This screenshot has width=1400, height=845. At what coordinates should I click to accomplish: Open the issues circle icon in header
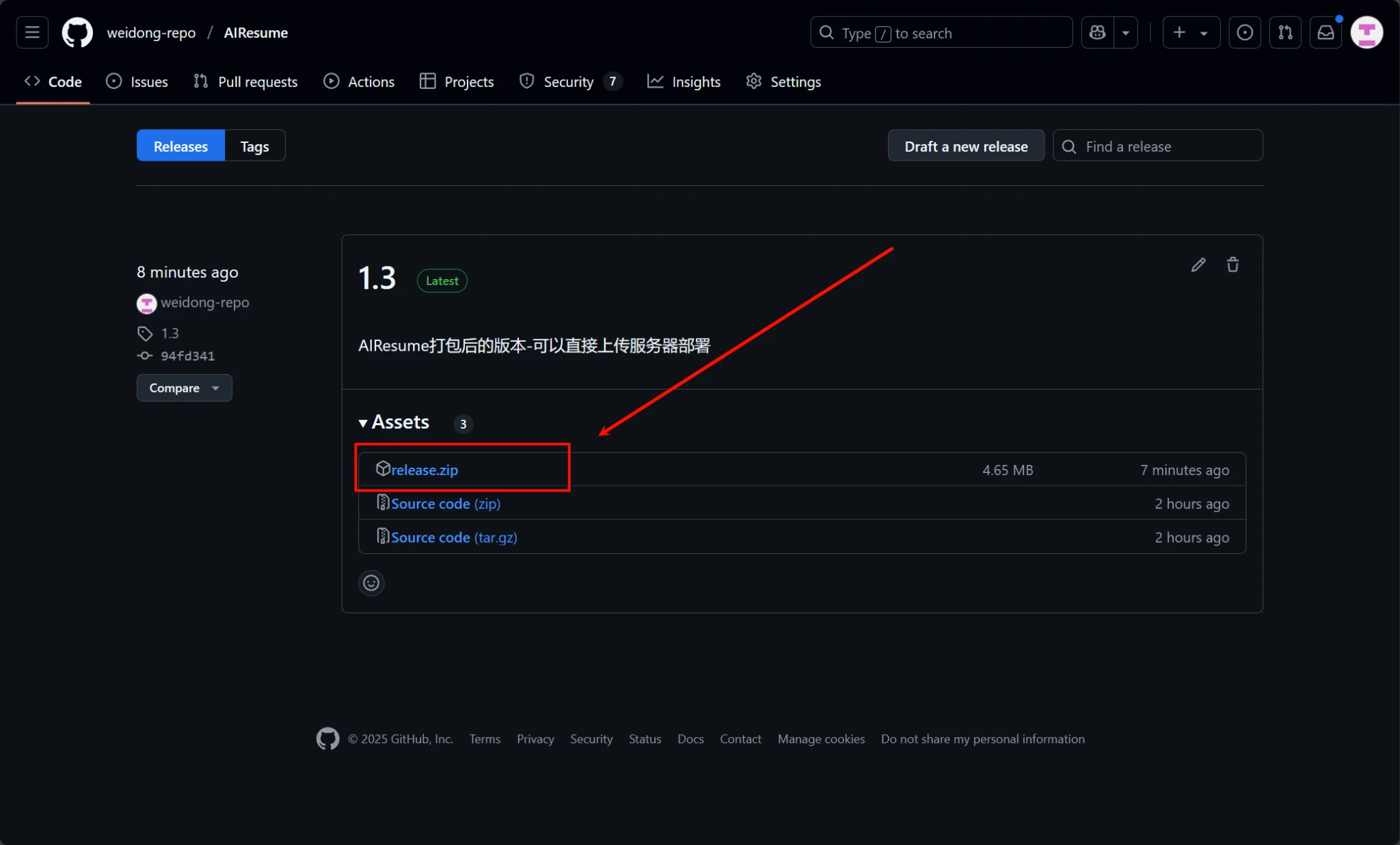(1245, 32)
